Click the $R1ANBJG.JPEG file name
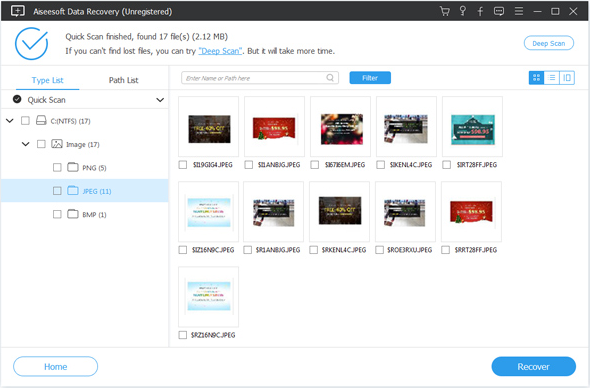Viewport: 590px width, 388px height. (278, 250)
